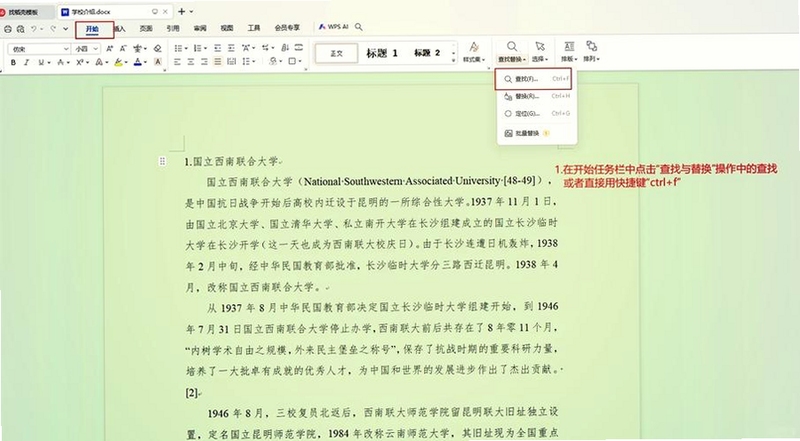Click the print icon in quick access
Screen dimensions: 800x441
[x=8, y=29]
